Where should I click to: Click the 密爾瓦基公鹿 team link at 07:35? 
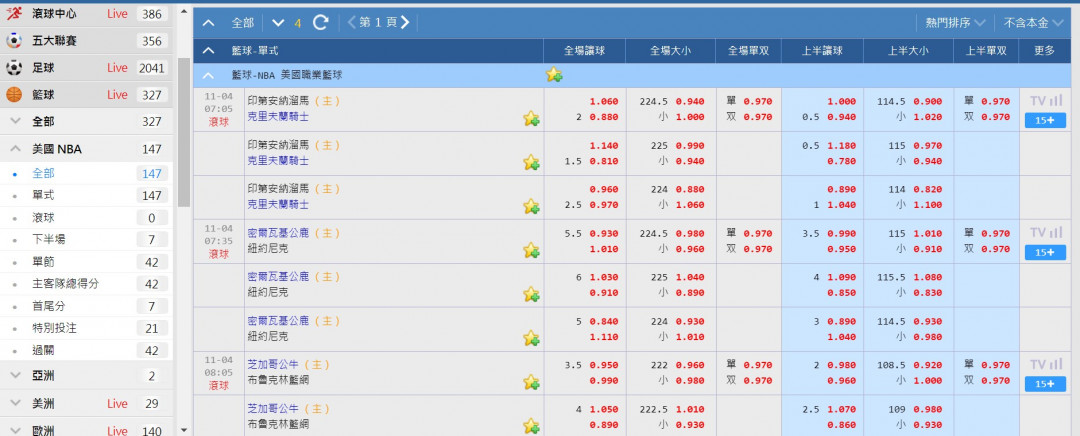[x=278, y=233]
